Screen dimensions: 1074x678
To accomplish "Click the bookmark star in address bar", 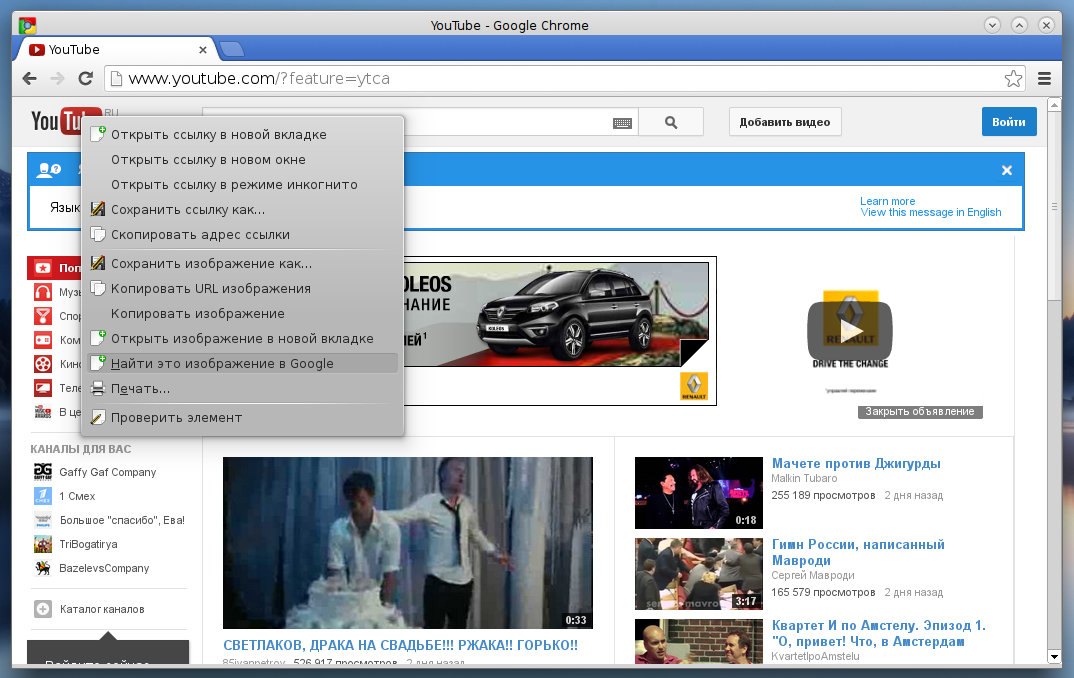I will (x=1013, y=77).
